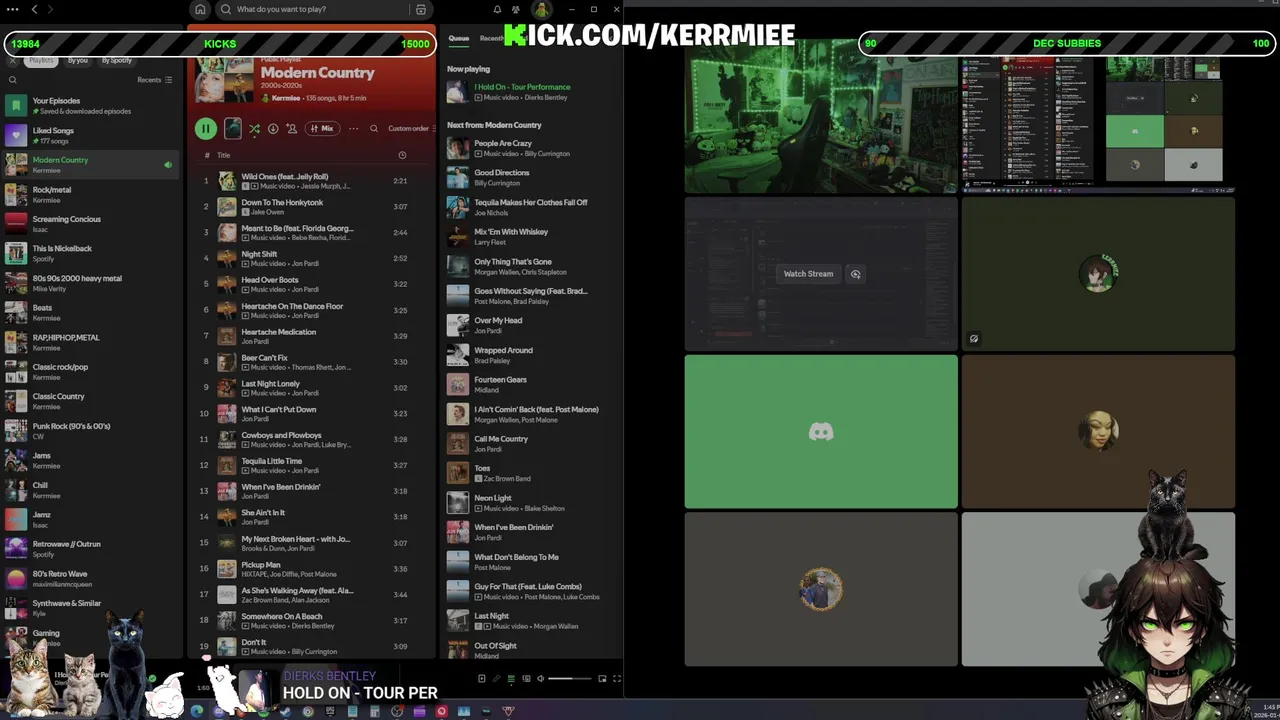Enter full screen from the player bar
Screen dimensions: 1280x720
tap(617, 679)
